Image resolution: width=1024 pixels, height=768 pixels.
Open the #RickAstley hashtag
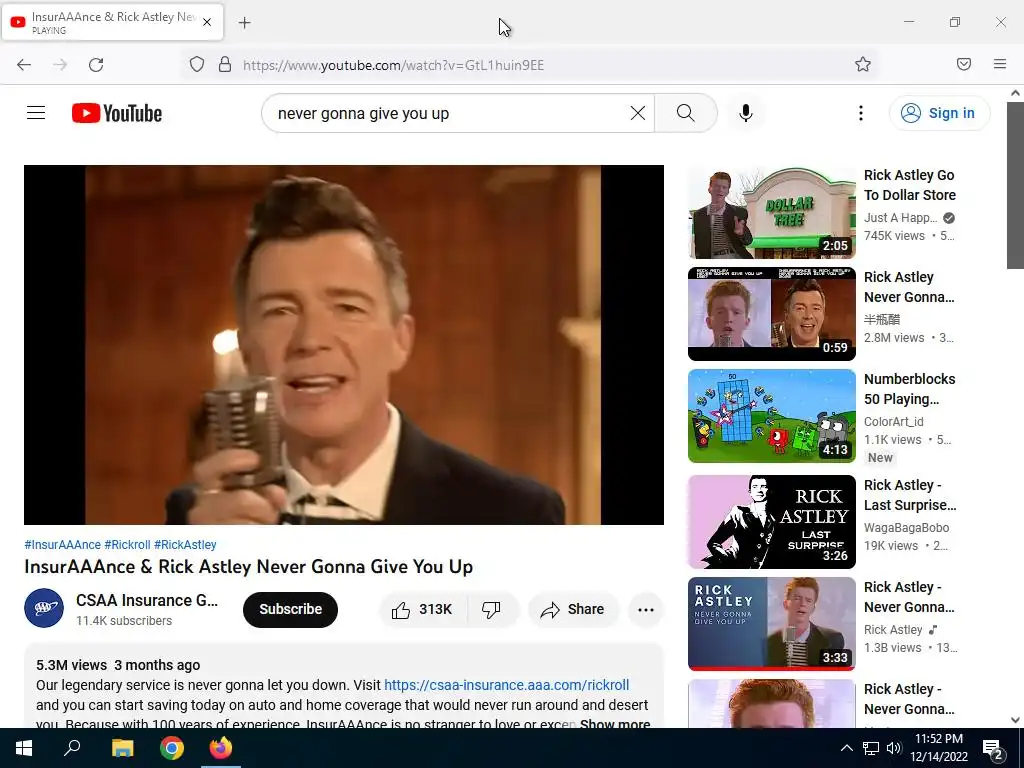(x=185, y=545)
